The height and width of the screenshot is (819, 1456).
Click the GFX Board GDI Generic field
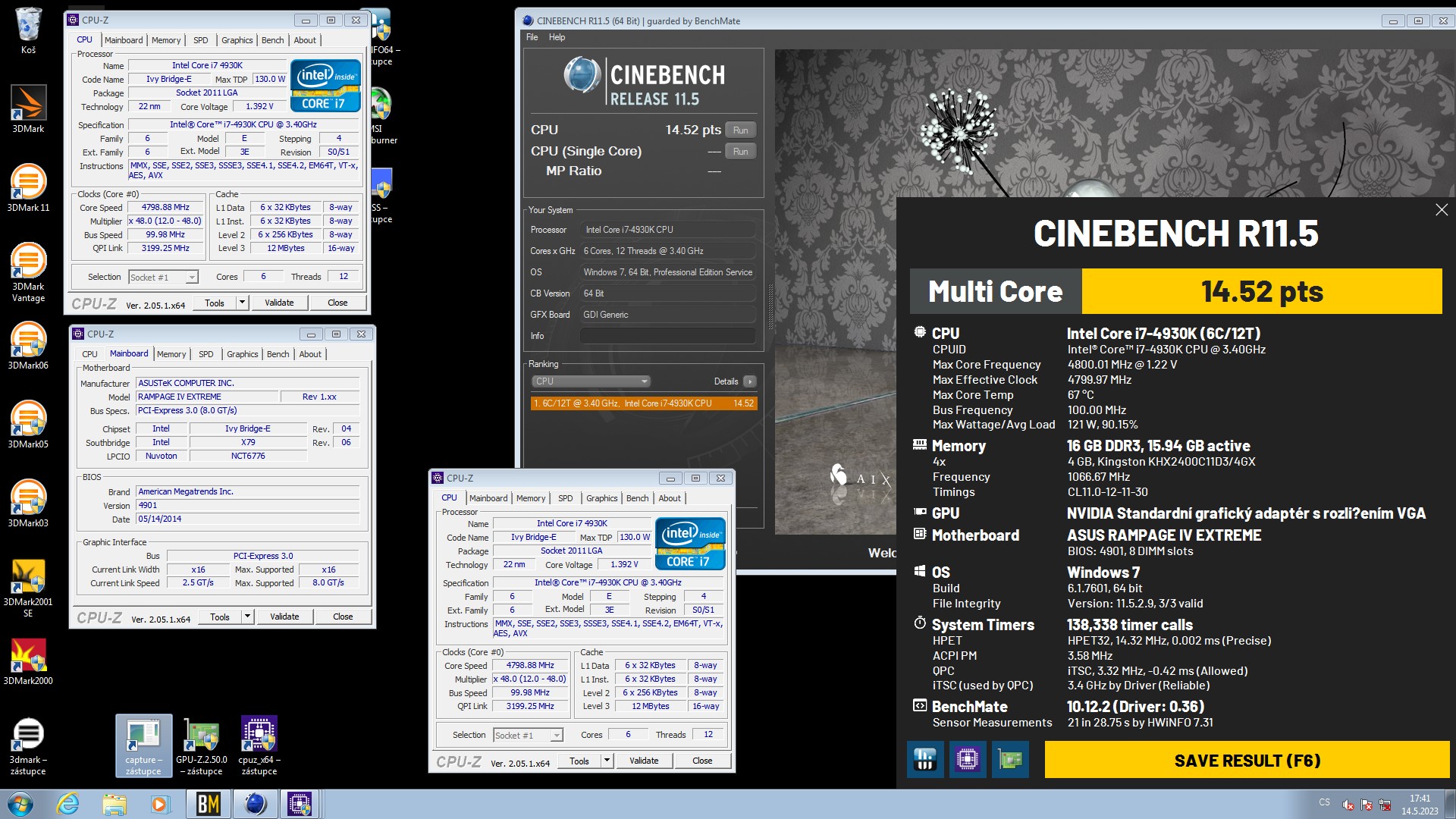(668, 314)
